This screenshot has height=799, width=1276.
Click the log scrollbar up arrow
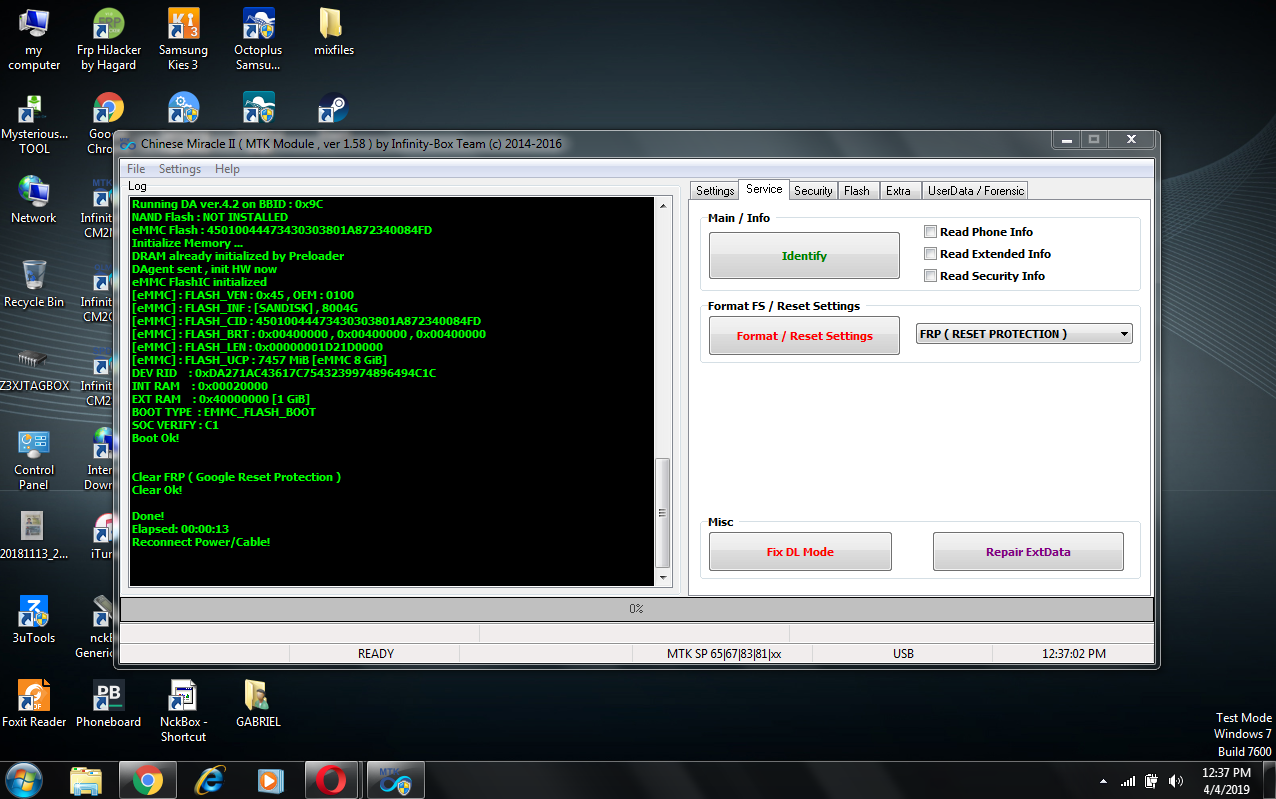pos(662,204)
